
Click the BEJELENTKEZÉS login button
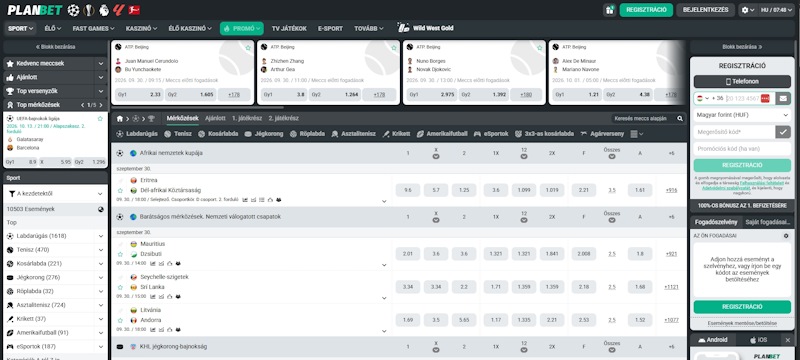coord(706,10)
